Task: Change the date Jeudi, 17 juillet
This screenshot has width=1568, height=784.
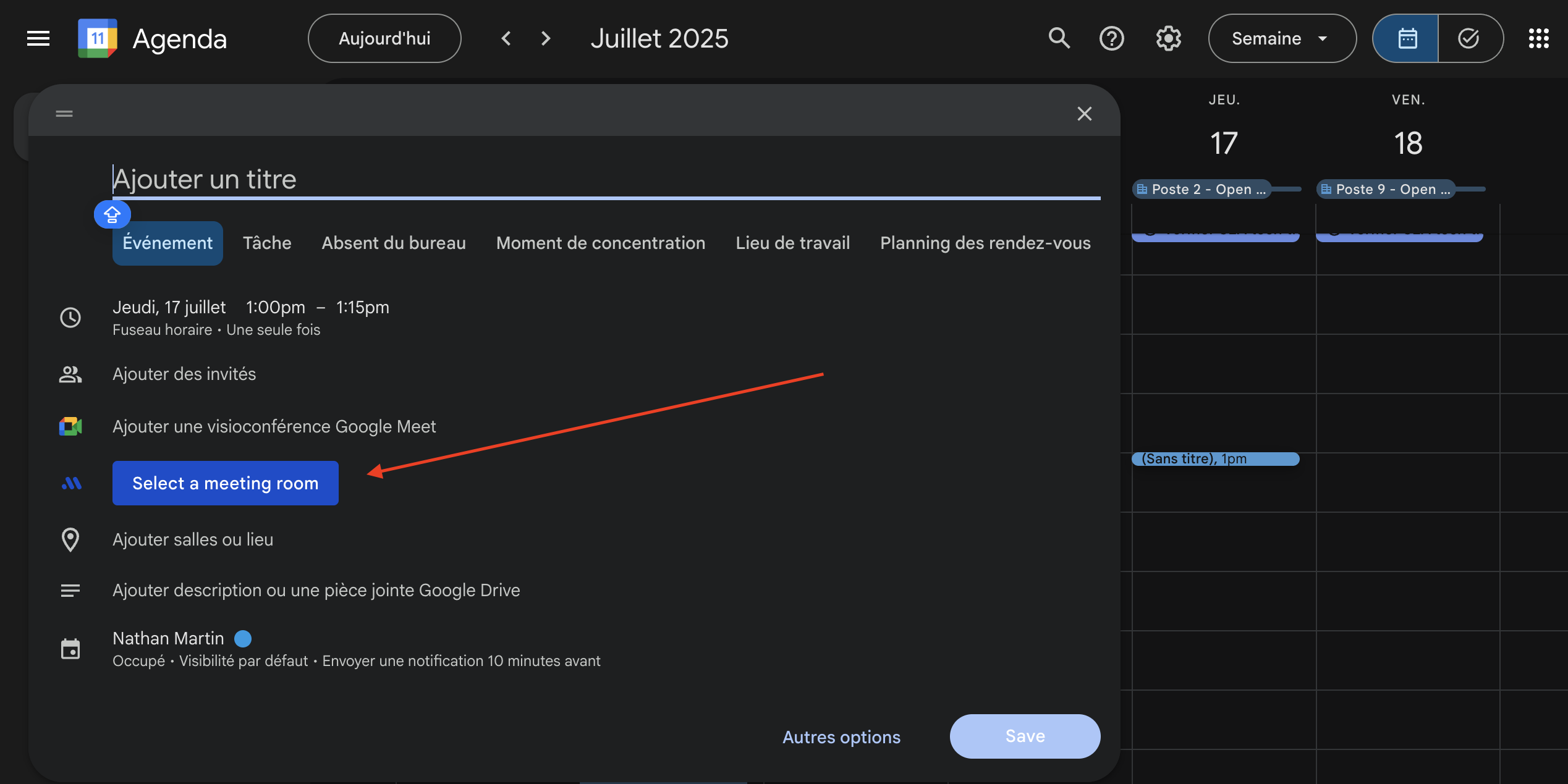Action: [x=169, y=307]
